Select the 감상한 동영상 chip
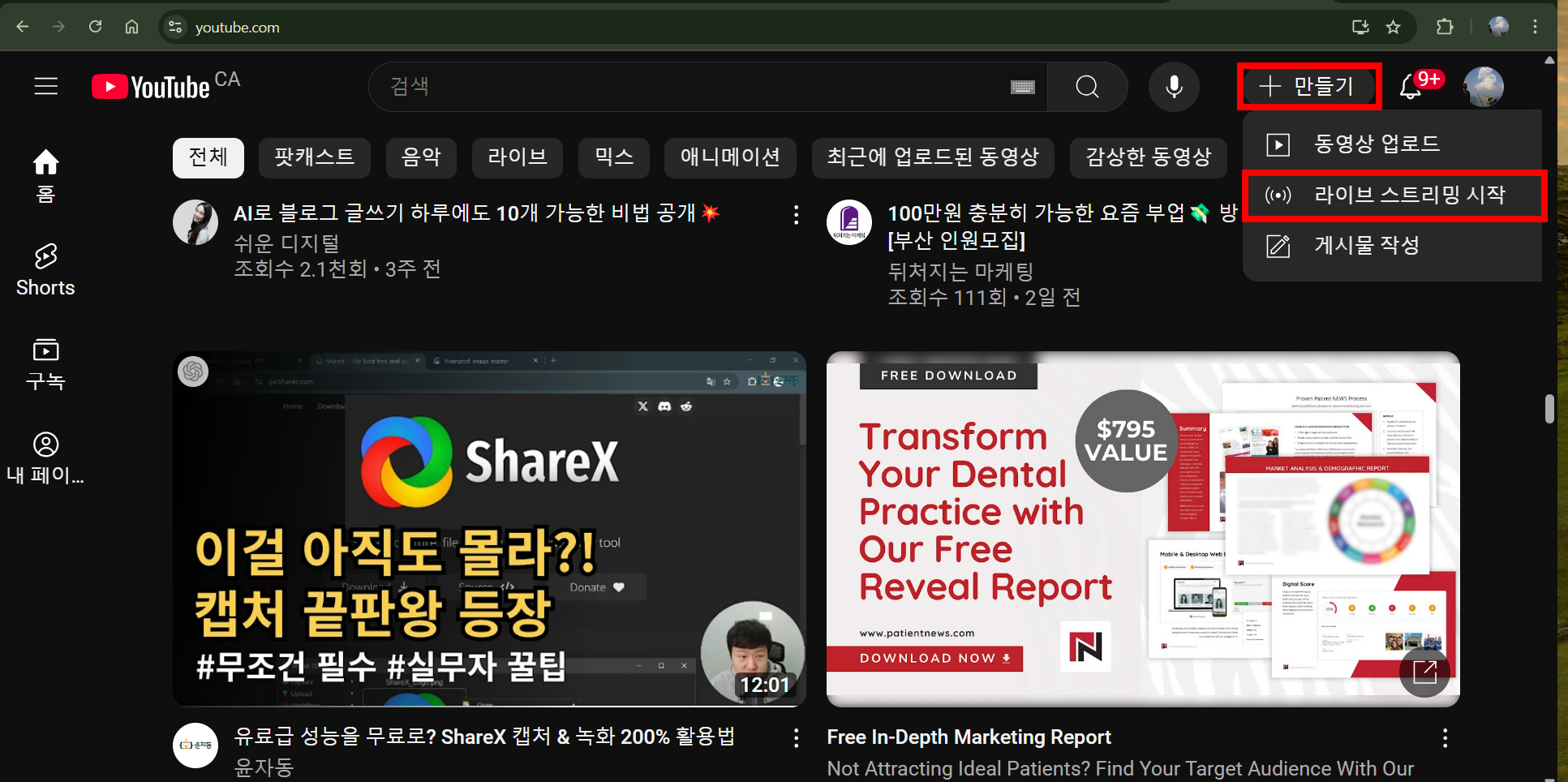 click(x=1149, y=157)
